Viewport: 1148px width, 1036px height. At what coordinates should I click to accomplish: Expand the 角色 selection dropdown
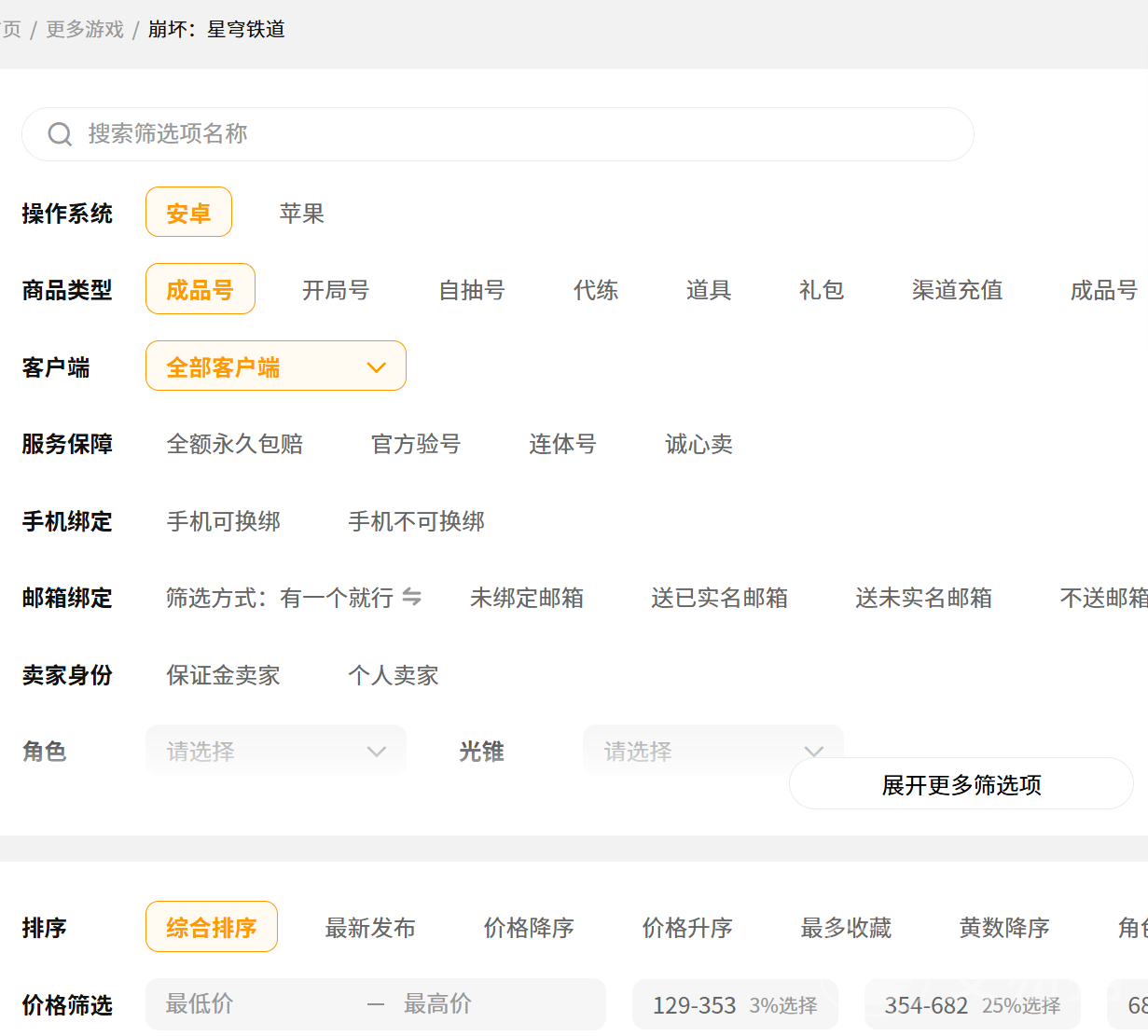pos(276,751)
